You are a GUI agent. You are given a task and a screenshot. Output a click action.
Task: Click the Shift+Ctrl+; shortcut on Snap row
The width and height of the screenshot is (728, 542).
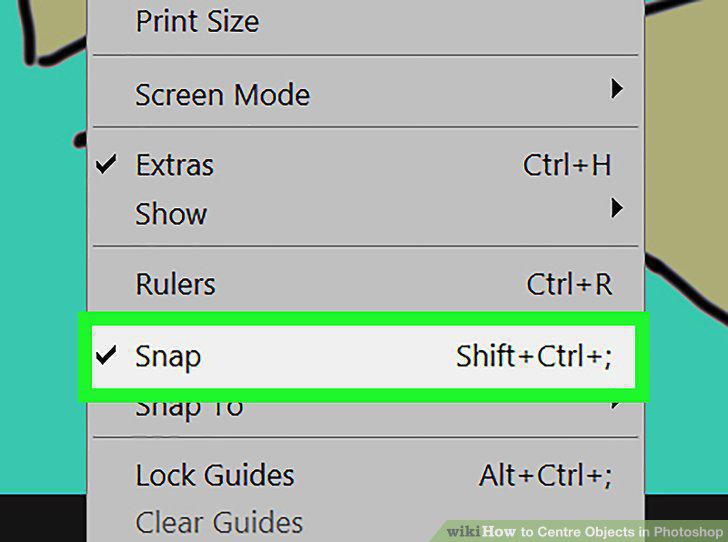(534, 356)
